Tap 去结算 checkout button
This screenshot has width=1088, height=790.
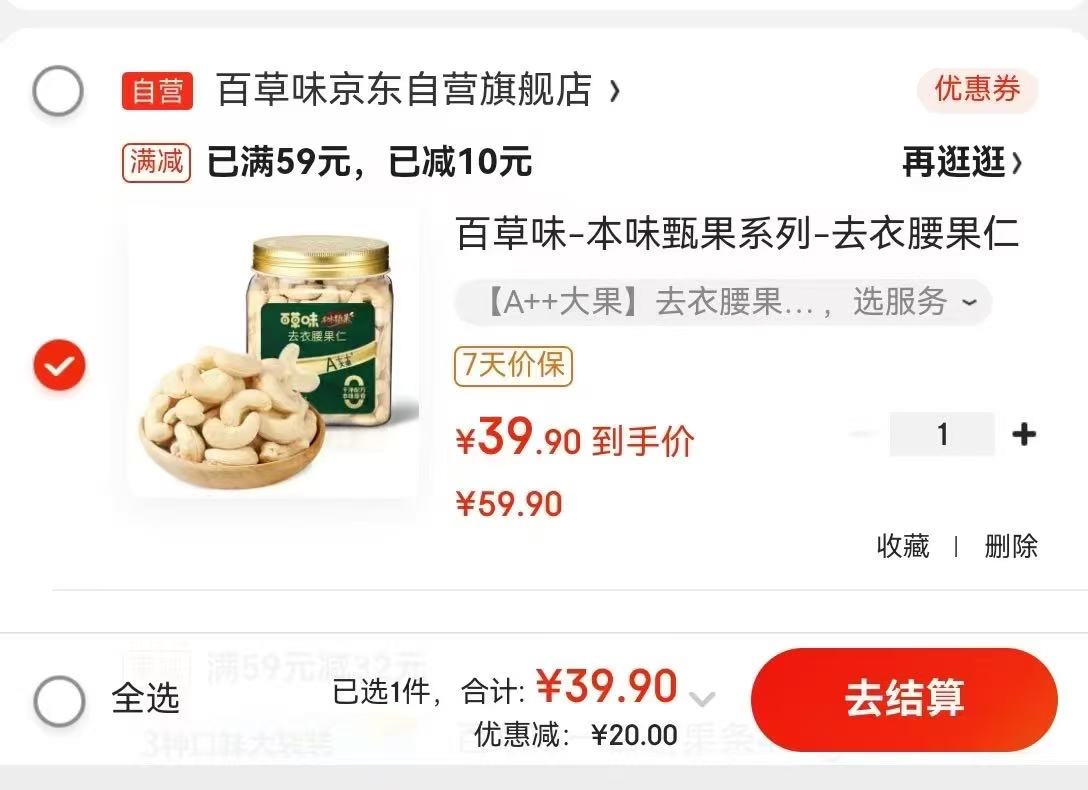coord(904,699)
